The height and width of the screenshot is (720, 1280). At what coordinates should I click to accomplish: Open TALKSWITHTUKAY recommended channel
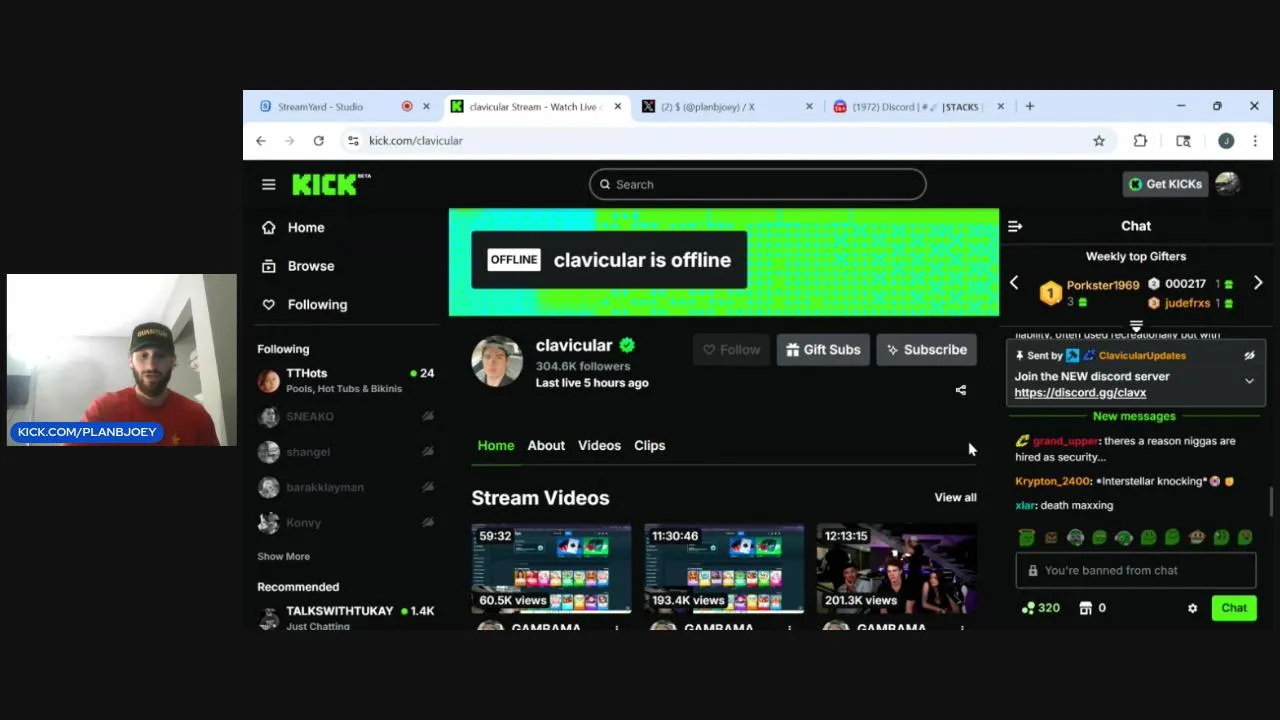tap(346, 617)
